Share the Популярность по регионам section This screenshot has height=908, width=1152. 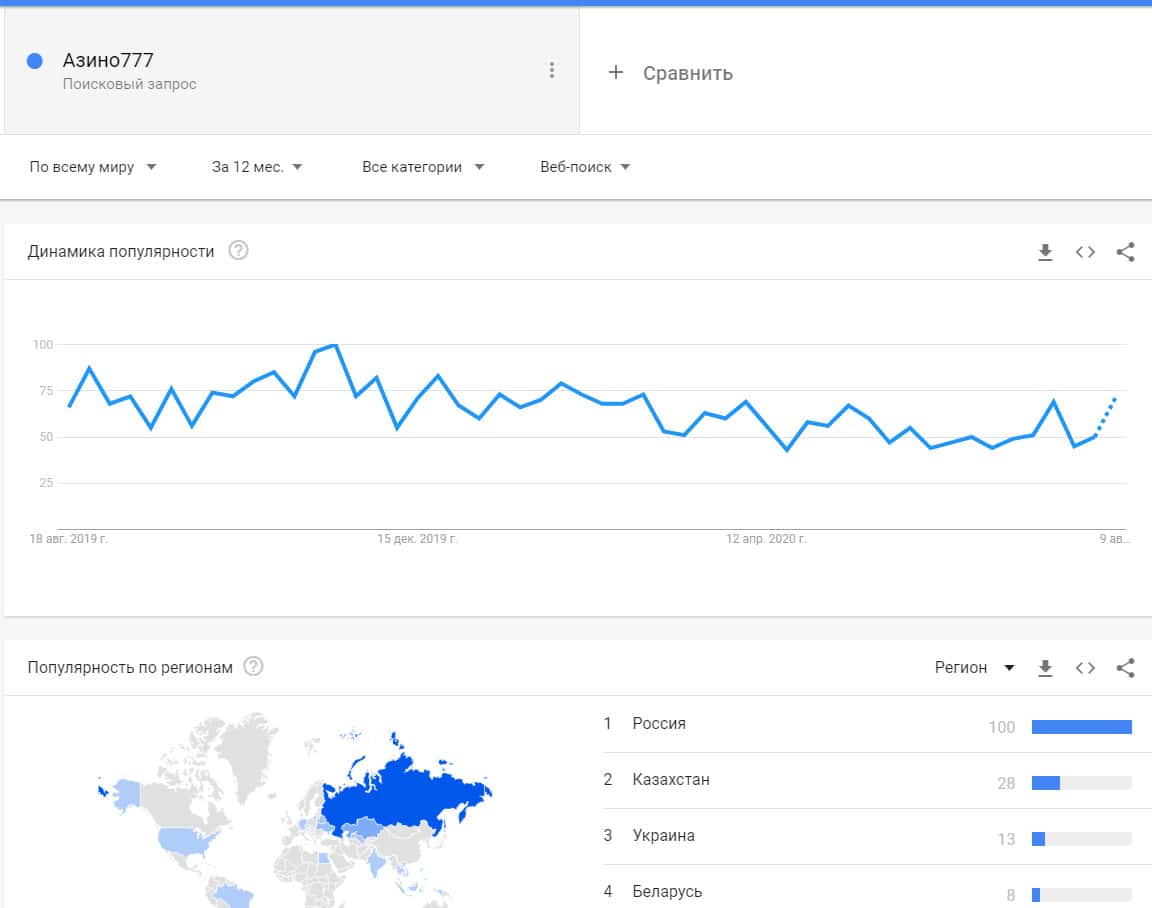[1125, 668]
